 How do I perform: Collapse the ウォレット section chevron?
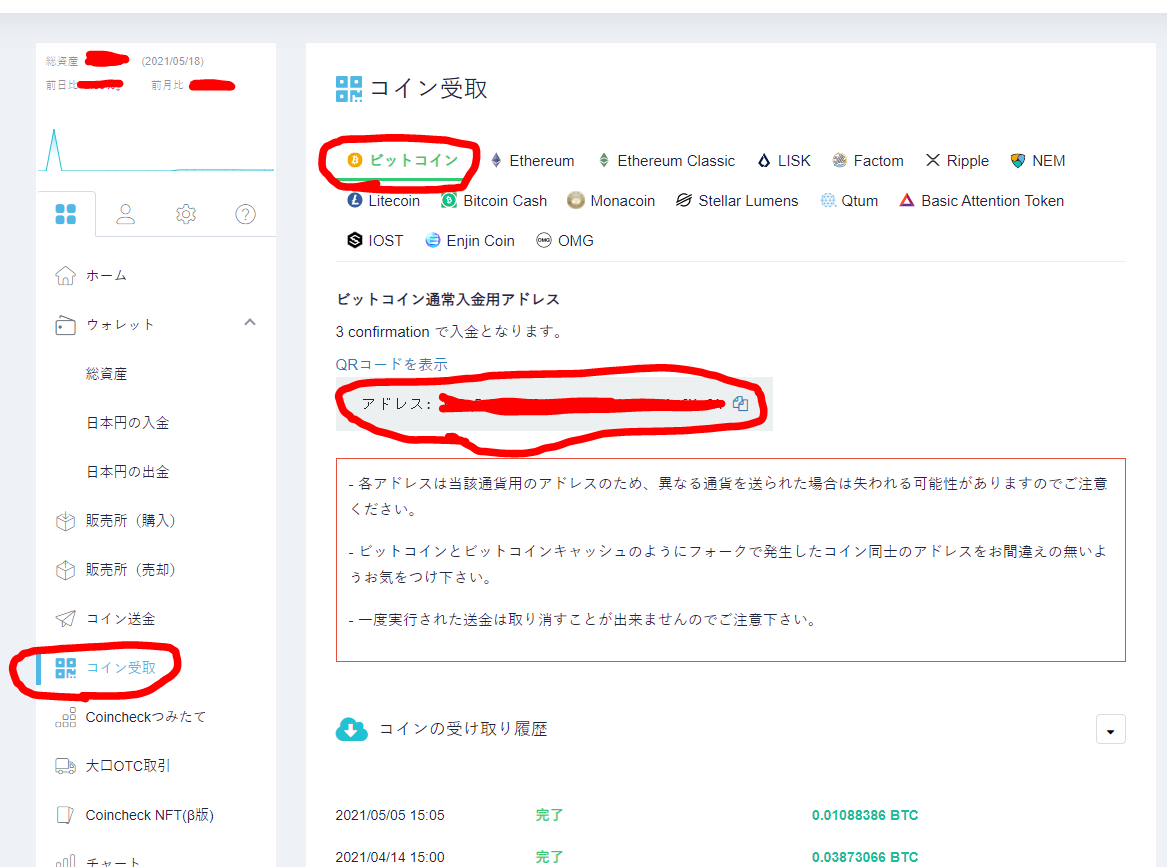click(x=251, y=324)
